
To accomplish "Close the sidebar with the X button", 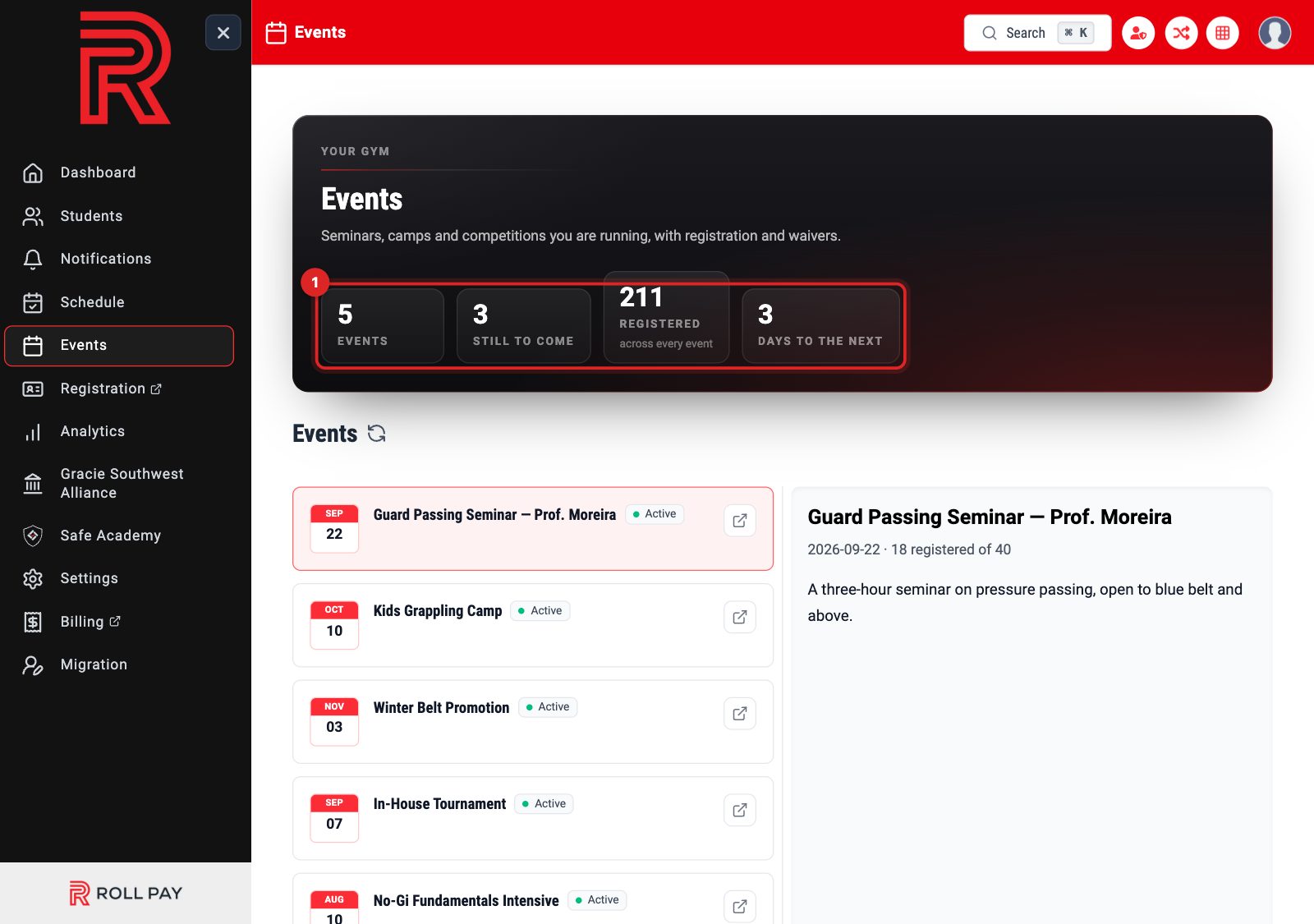I will pyautogui.click(x=223, y=33).
